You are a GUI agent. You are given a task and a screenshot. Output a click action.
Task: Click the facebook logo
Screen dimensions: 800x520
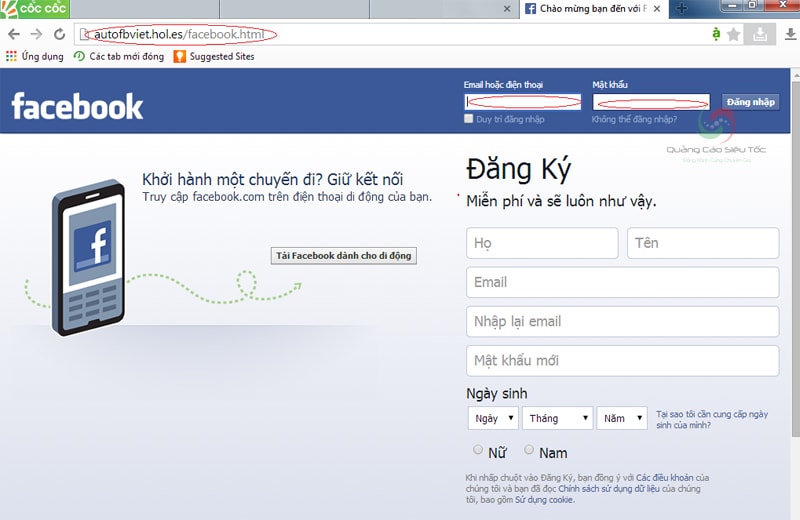coord(78,106)
